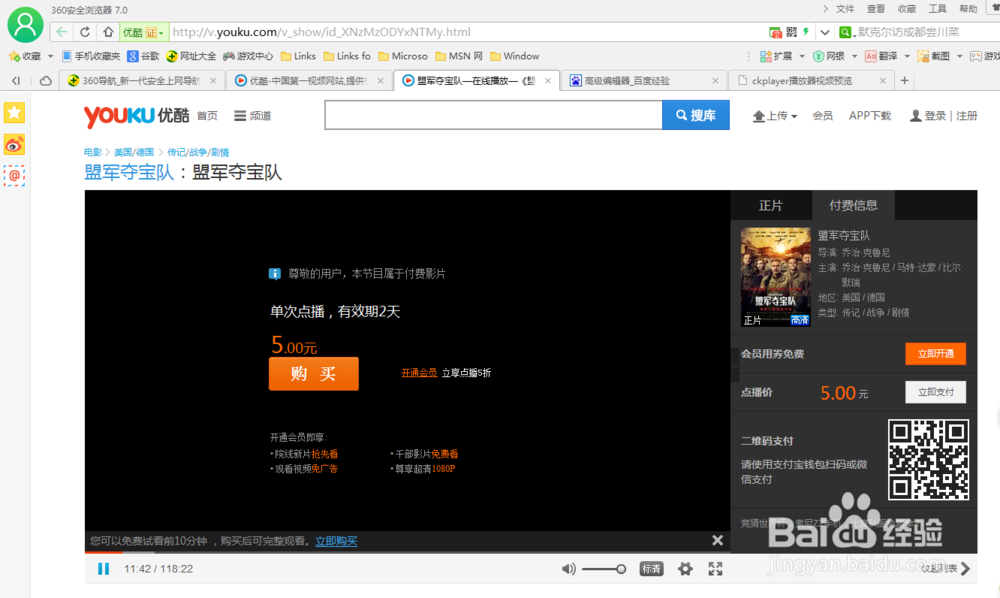The image size is (1000, 598).
Task: Click the cloud sync icon beside tabs
Action: tap(45, 80)
